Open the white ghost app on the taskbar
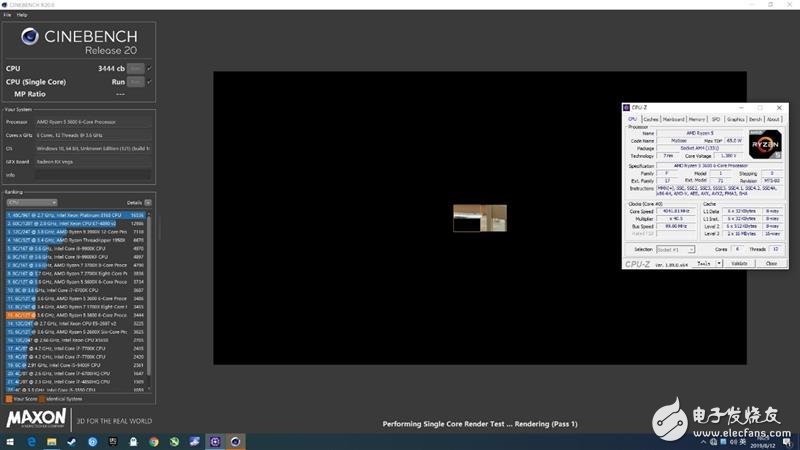 133,442
